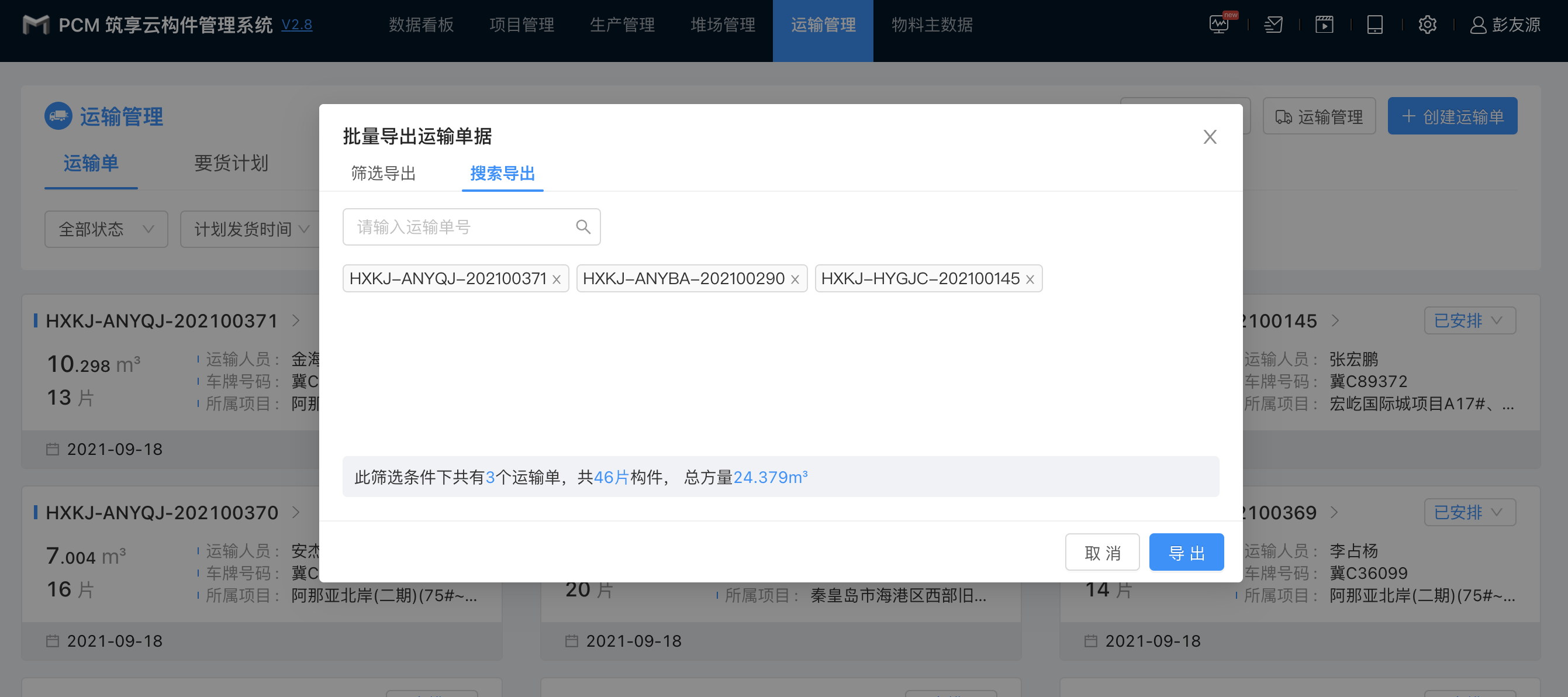Viewport: 1568px width, 697px height.
Task: Expand 已安排 status on the 100369 card
Action: (1469, 513)
